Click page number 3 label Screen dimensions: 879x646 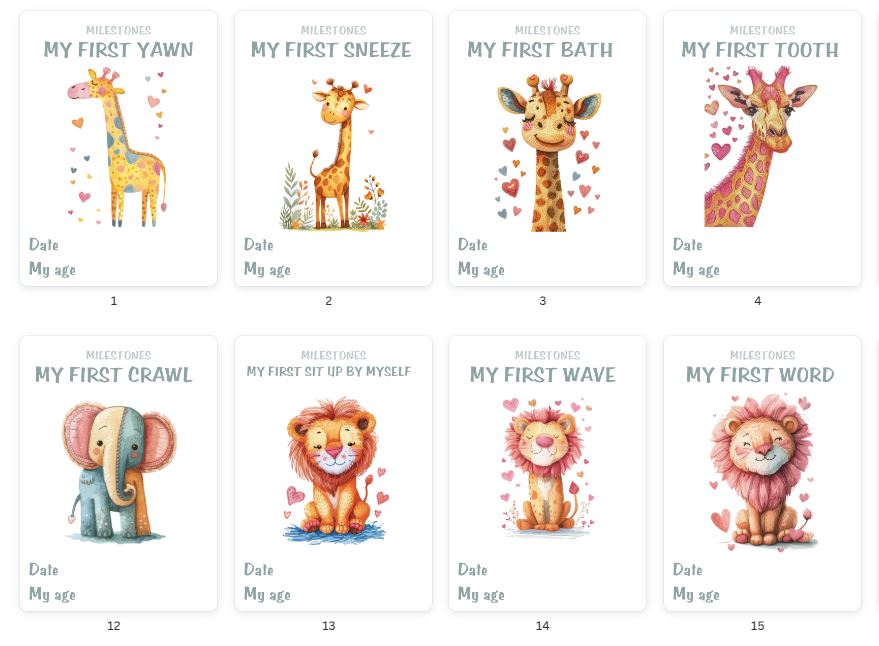point(543,301)
